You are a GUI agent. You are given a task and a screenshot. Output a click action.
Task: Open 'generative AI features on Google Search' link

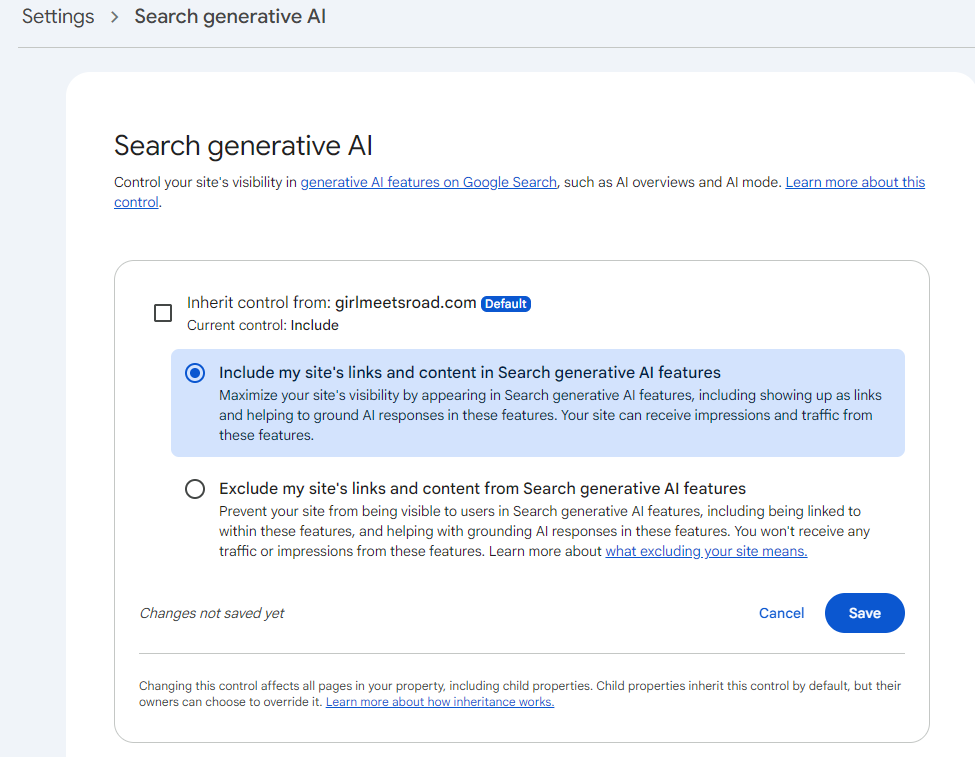click(428, 182)
